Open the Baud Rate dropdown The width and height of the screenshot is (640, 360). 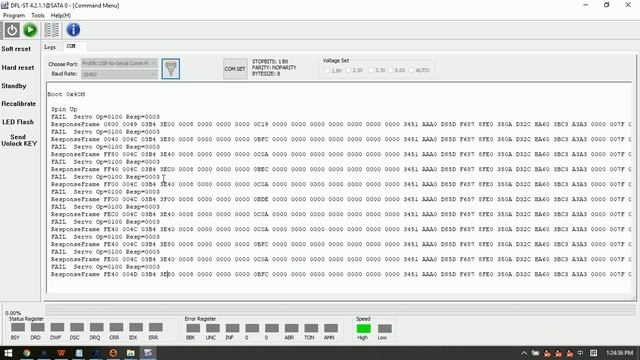[119, 74]
